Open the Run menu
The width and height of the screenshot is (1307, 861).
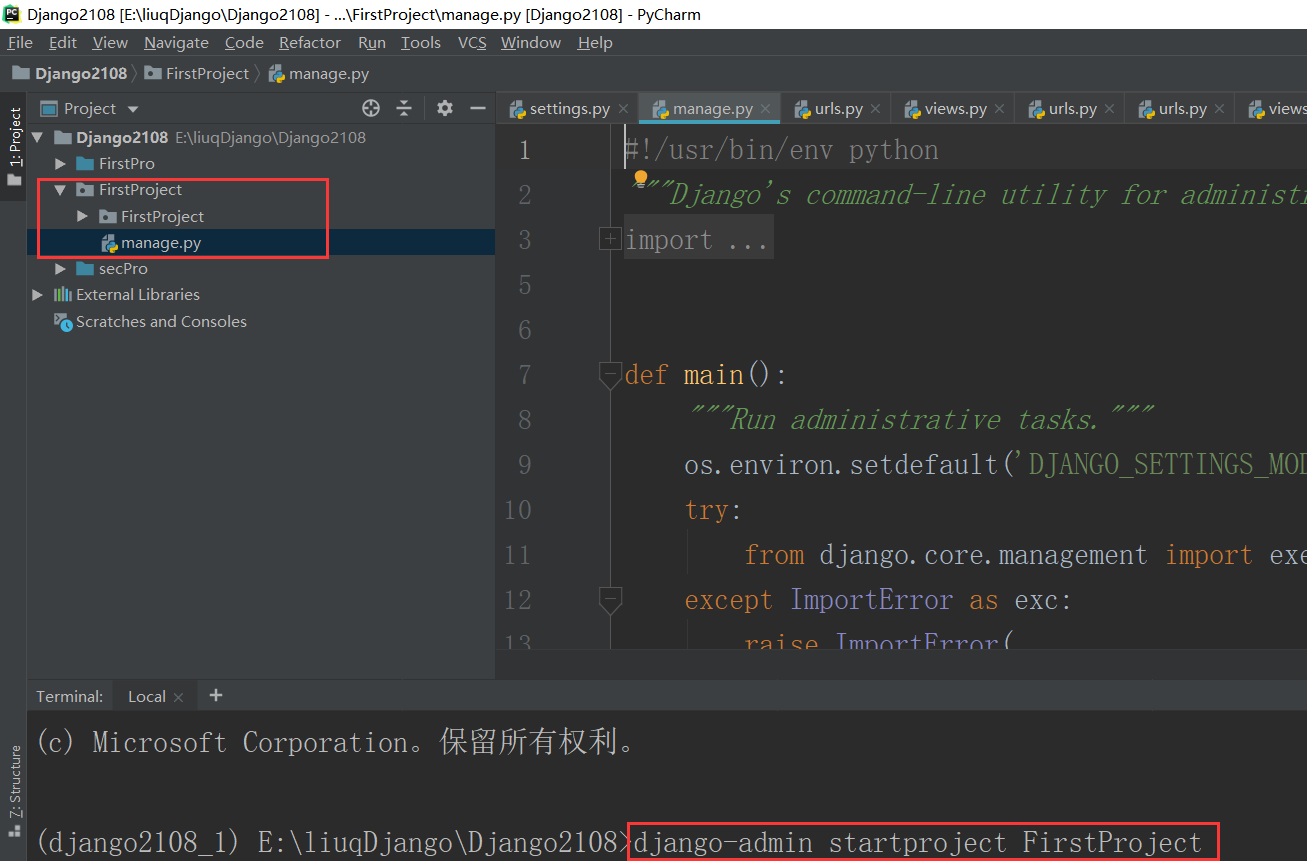pyautogui.click(x=372, y=42)
